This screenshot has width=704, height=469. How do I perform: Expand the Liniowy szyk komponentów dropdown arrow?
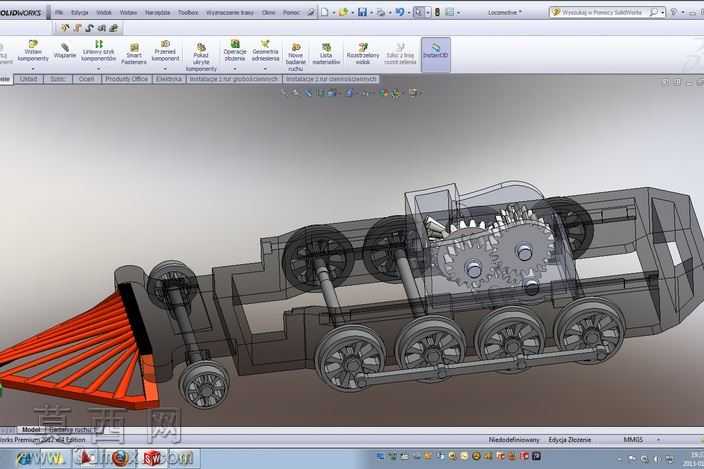(99, 69)
